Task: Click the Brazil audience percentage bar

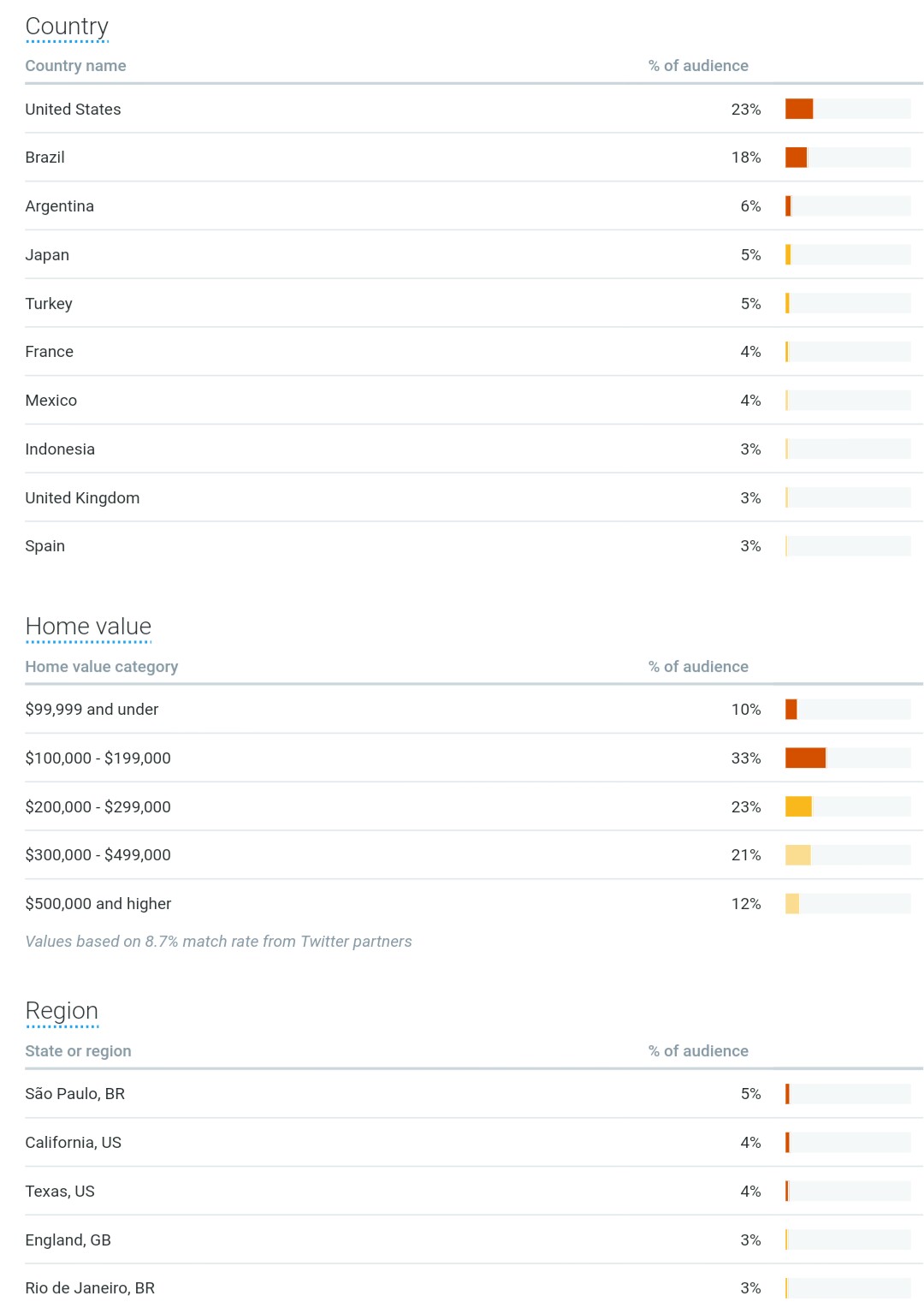Action: [848, 158]
